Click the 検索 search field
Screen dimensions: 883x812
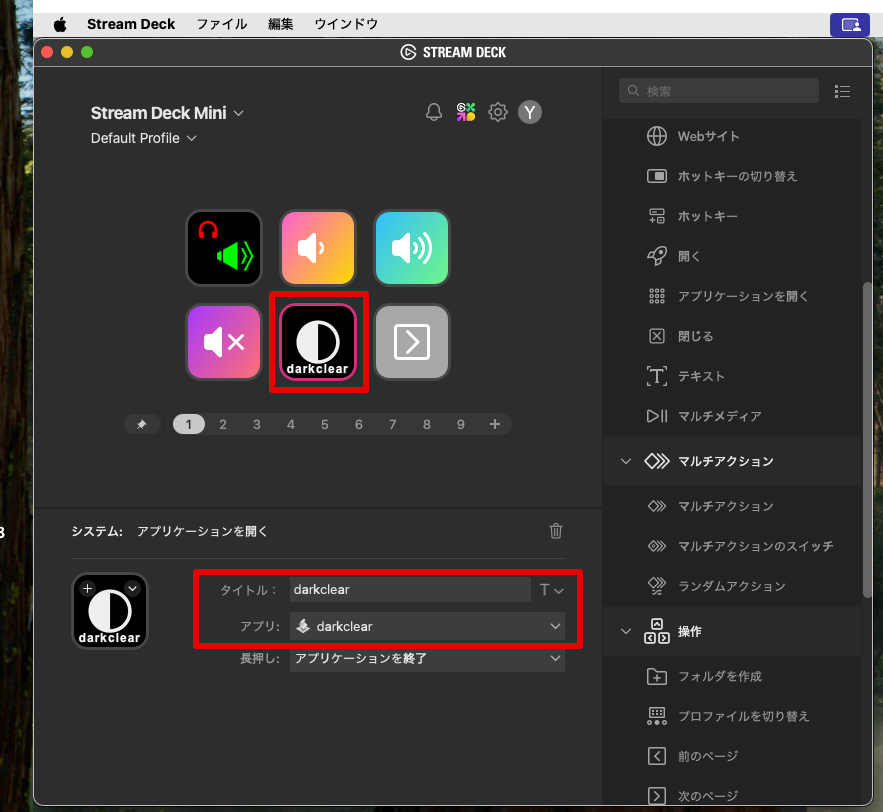[719, 91]
